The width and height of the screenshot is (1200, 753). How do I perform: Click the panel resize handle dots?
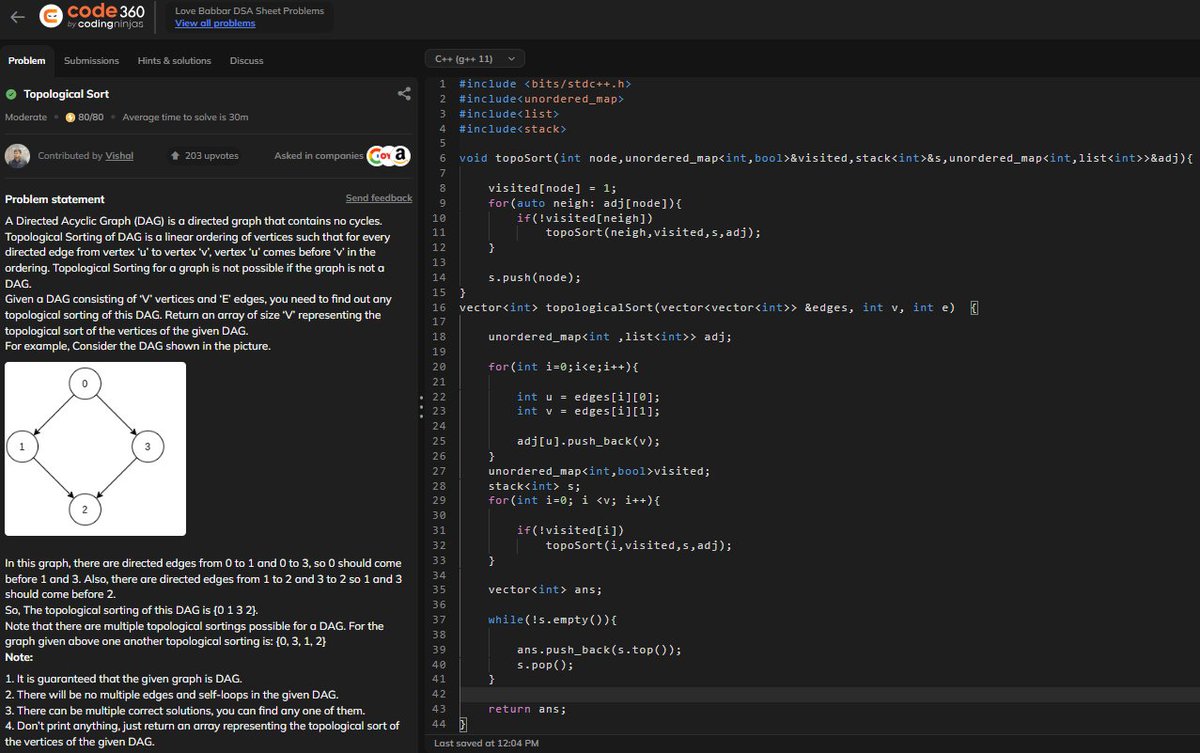(x=419, y=407)
